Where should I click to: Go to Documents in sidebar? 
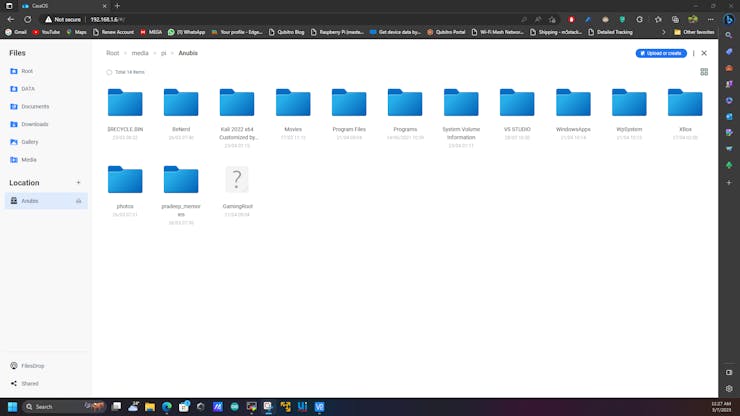pyautogui.click(x=34, y=106)
